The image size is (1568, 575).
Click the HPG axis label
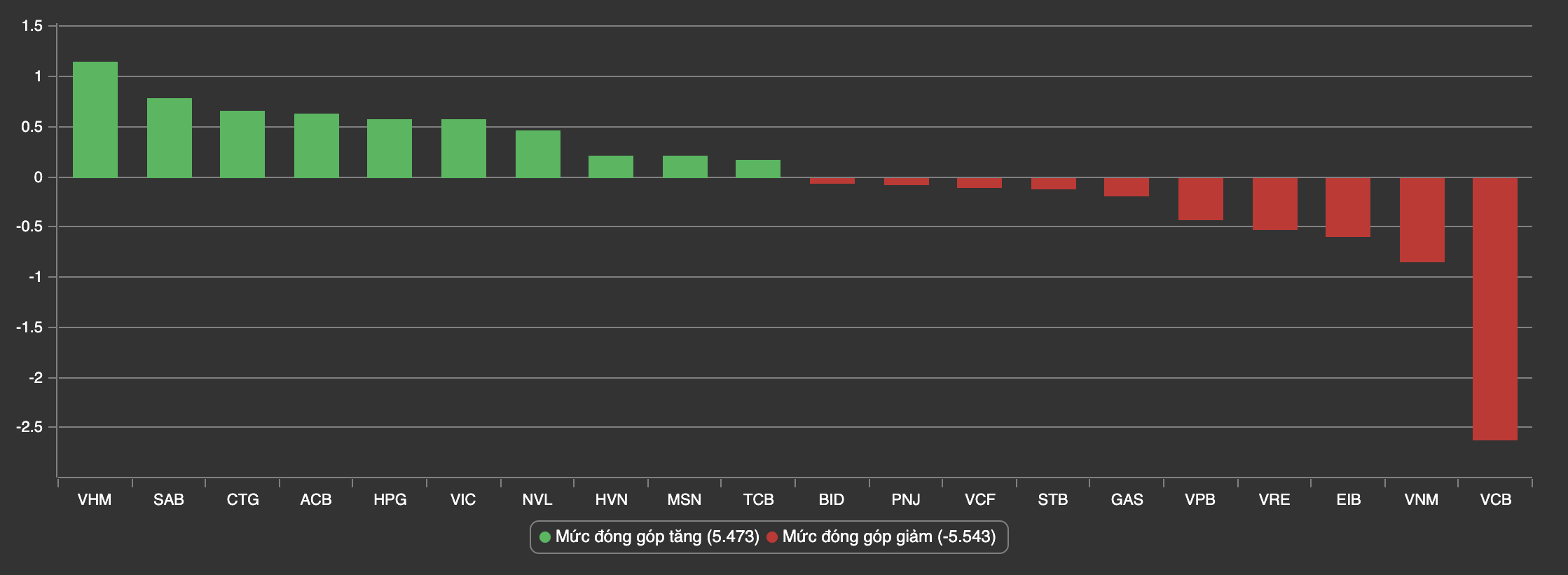click(x=390, y=500)
